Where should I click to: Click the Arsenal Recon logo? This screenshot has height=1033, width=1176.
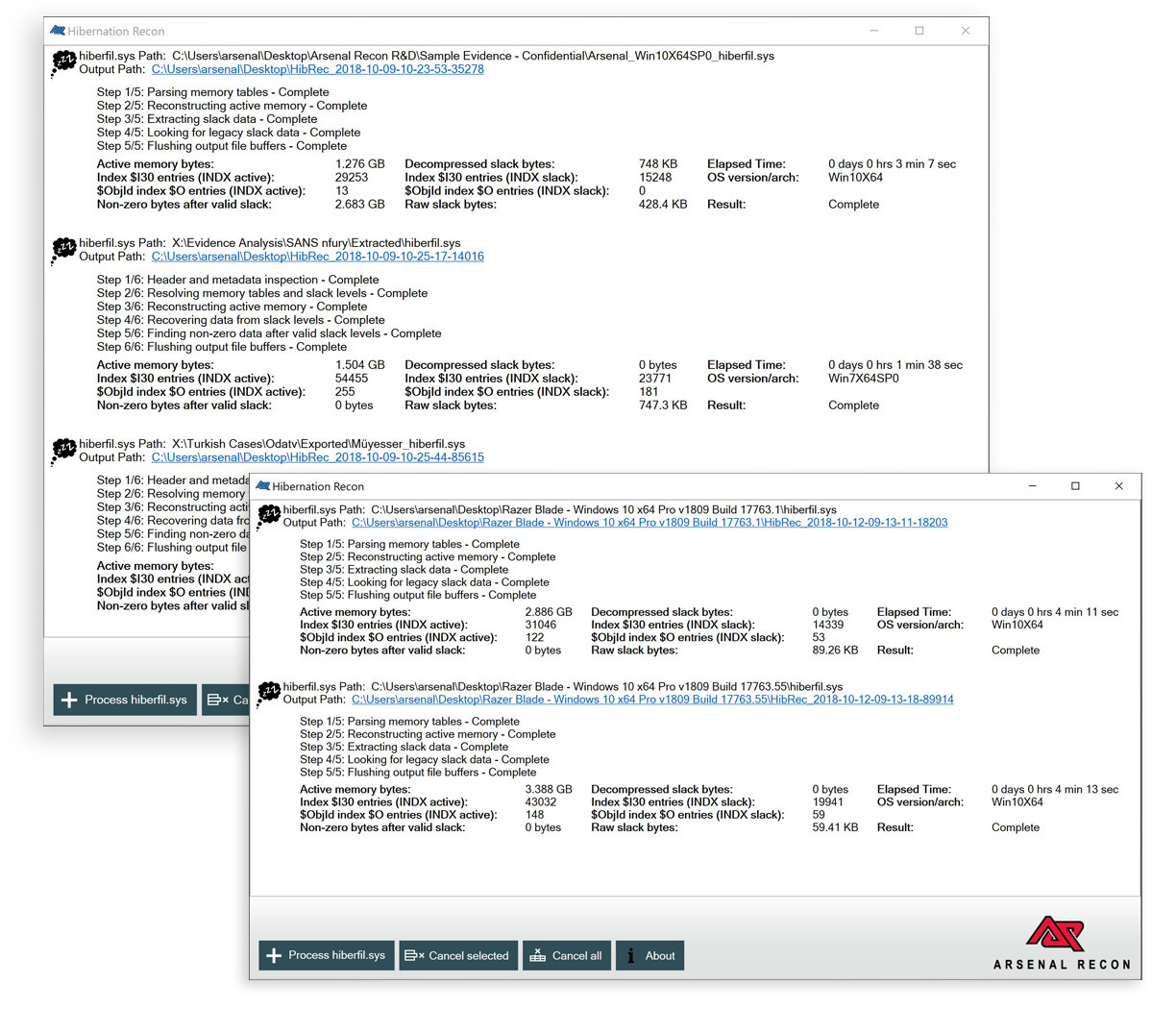[x=1061, y=943]
